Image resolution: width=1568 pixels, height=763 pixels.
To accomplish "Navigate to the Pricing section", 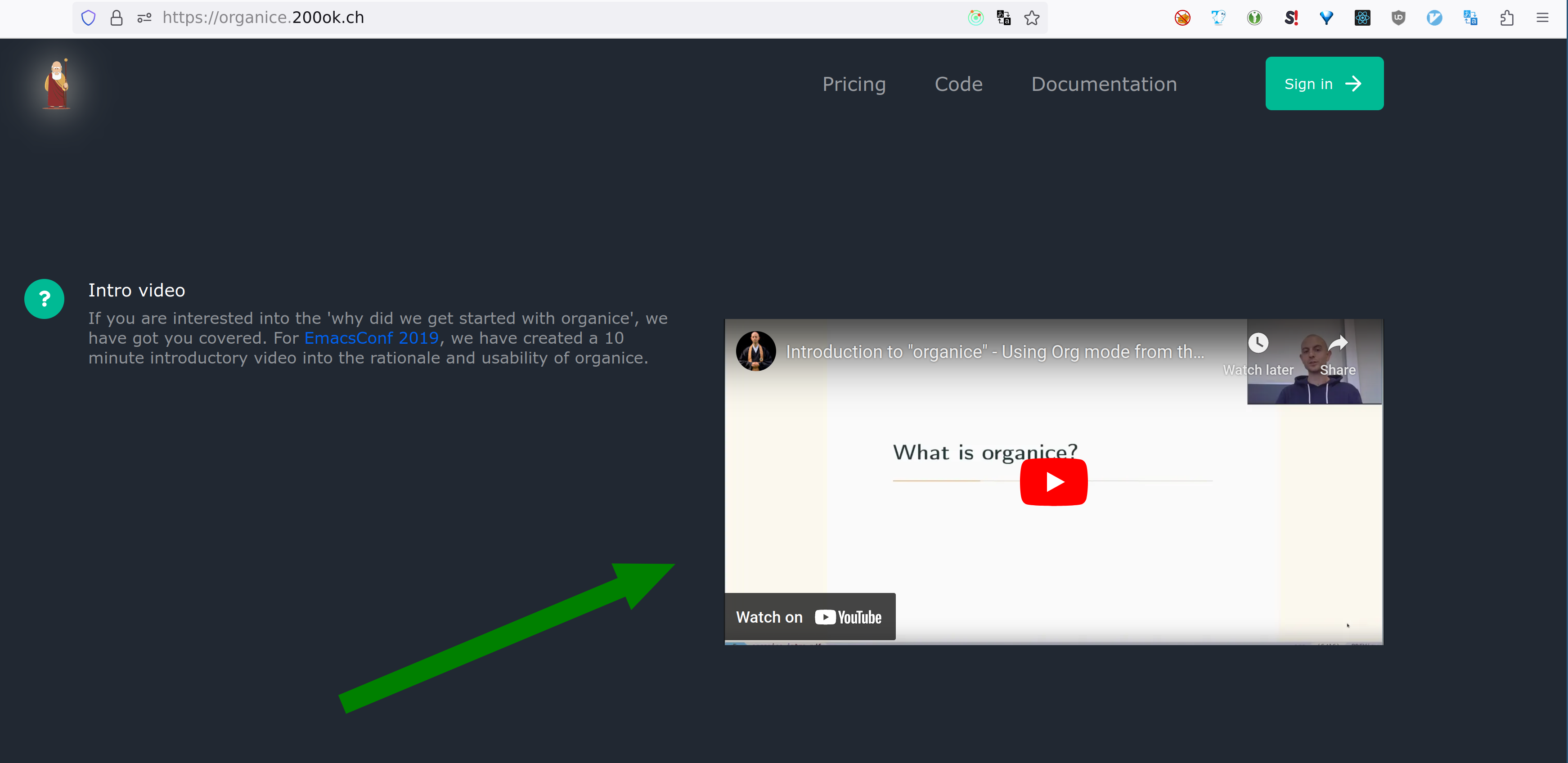I will coord(854,84).
